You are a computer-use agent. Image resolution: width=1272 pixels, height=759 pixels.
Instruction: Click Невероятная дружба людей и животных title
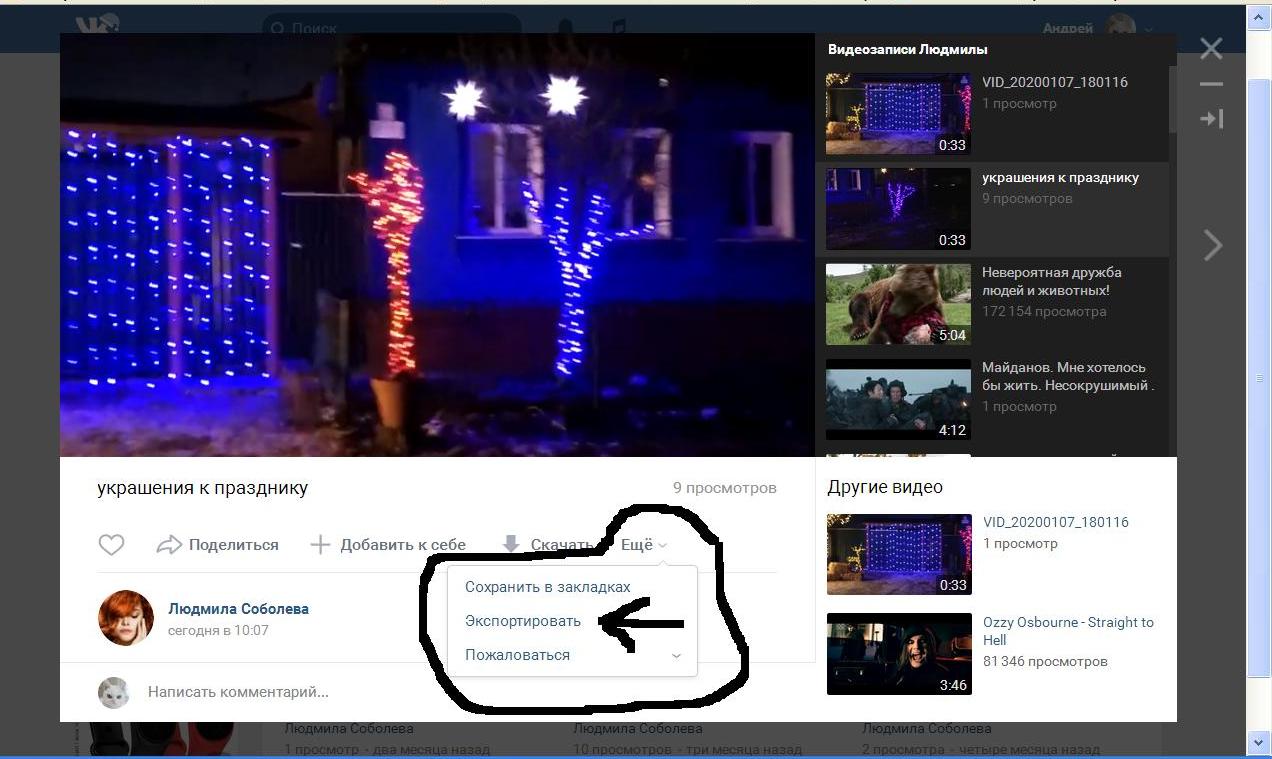coord(1052,281)
